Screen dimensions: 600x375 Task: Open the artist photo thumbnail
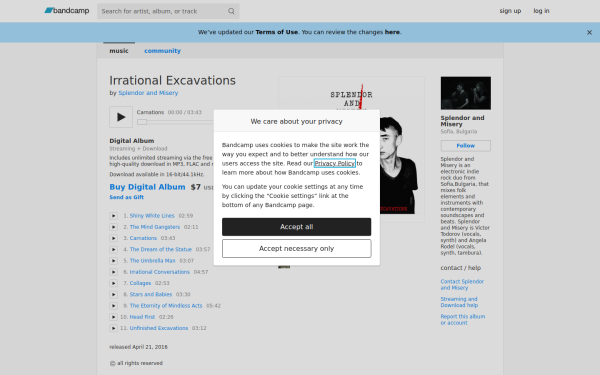click(466, 93)
